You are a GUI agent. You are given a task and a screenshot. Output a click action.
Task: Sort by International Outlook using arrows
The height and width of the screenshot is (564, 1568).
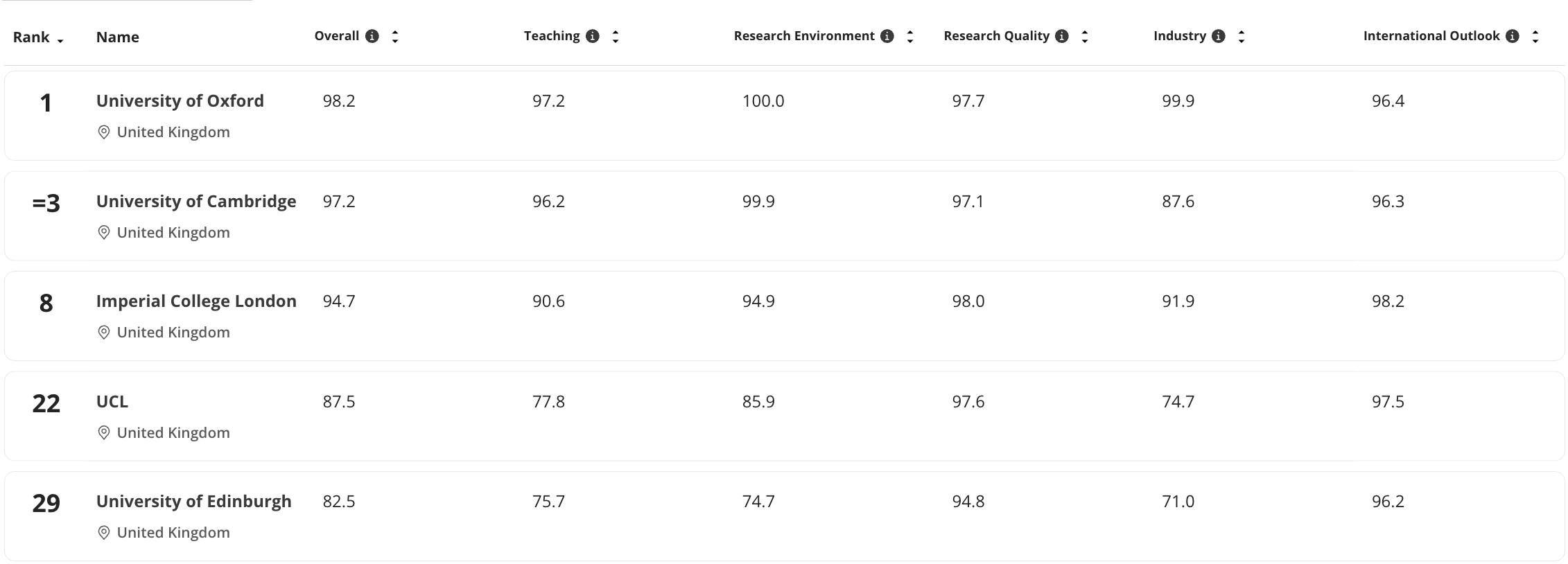point(1535,37)
